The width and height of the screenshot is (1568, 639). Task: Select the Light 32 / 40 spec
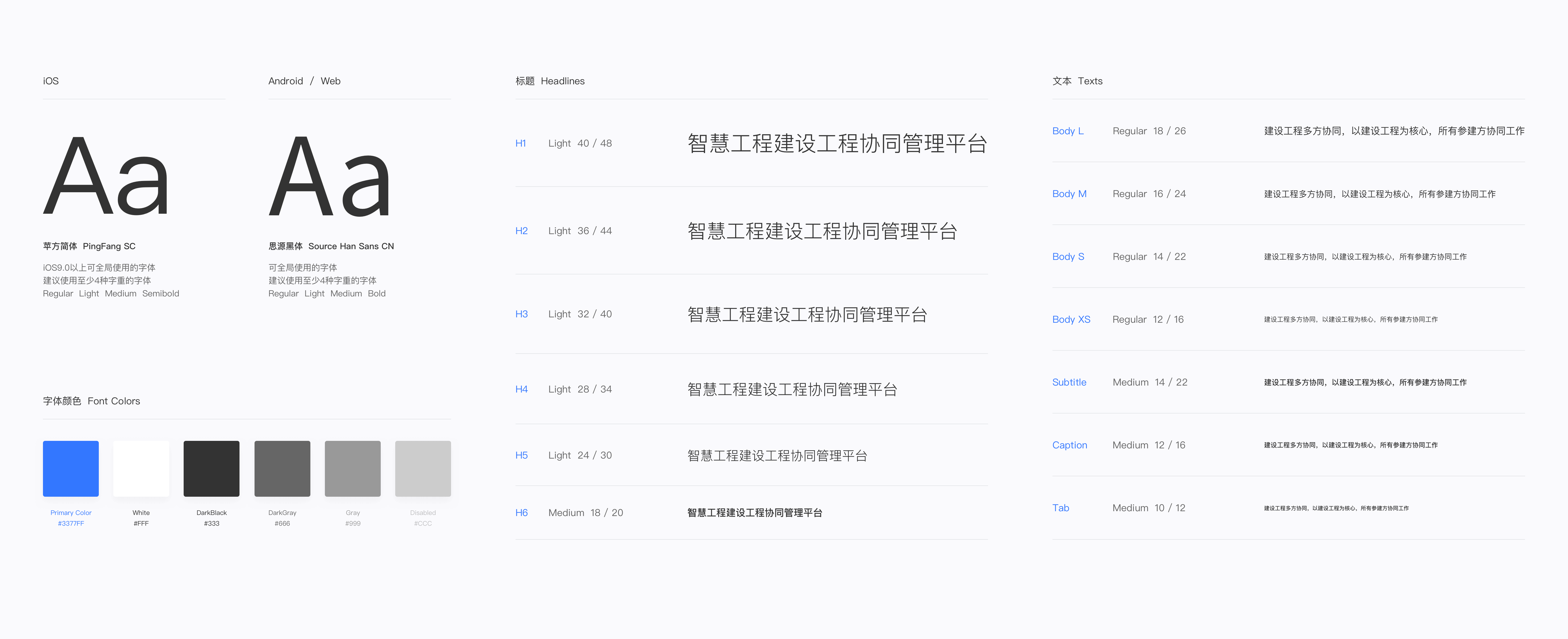tap(580, 315)
